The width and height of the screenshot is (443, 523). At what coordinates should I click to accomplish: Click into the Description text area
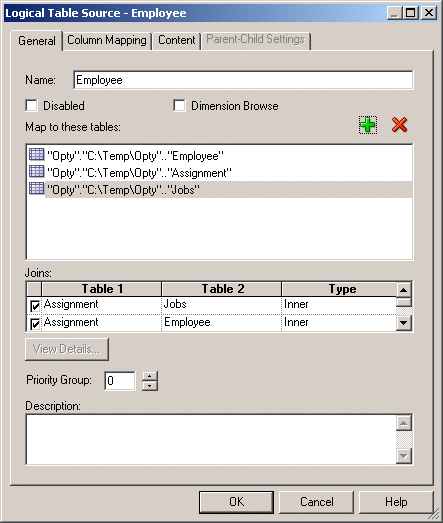pos(211,439)
